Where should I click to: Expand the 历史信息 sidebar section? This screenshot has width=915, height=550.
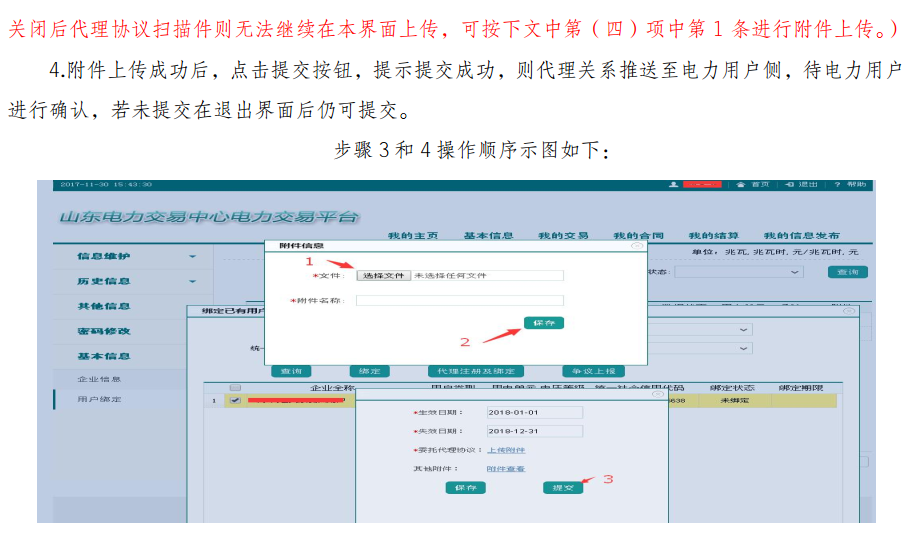(x=192, y=282)
